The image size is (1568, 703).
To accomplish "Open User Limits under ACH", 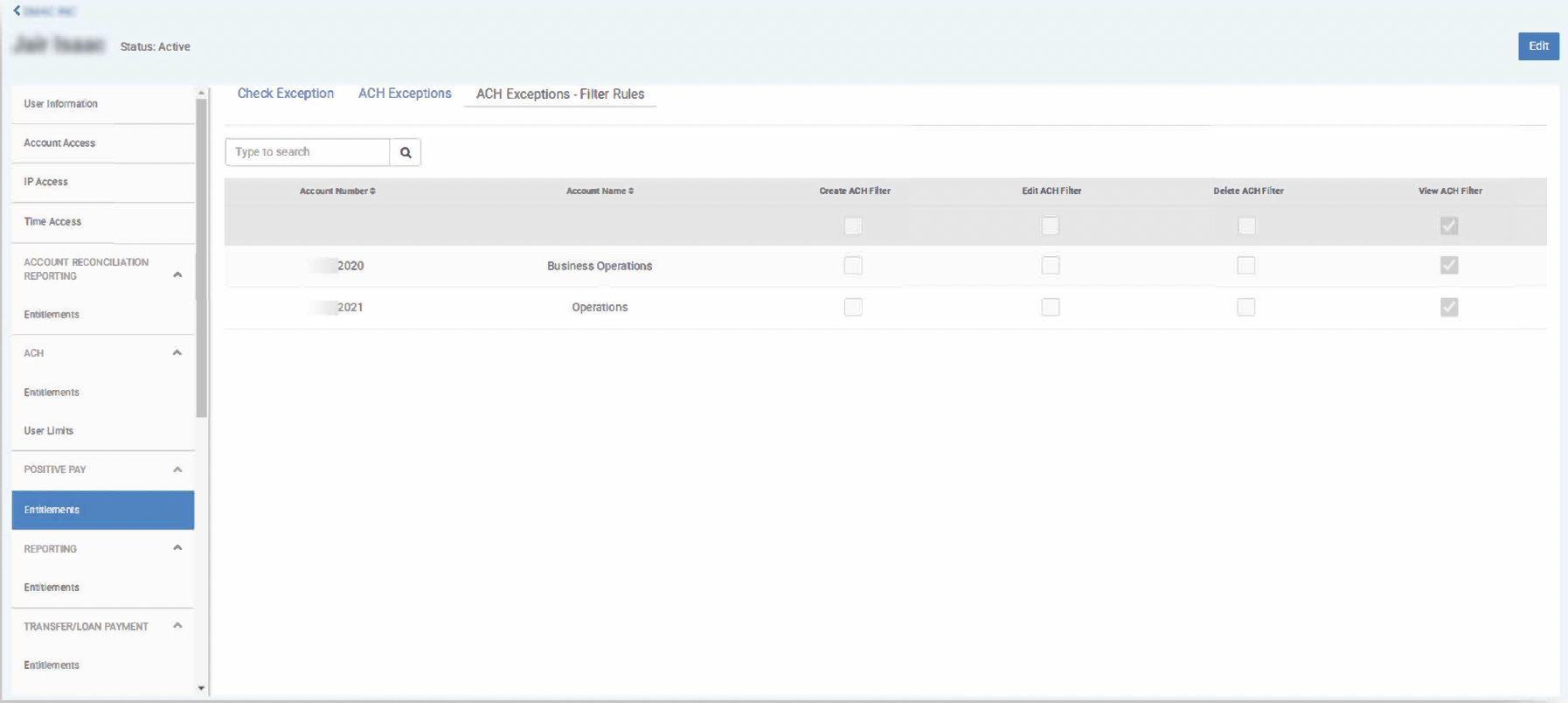I will point(49,431).
